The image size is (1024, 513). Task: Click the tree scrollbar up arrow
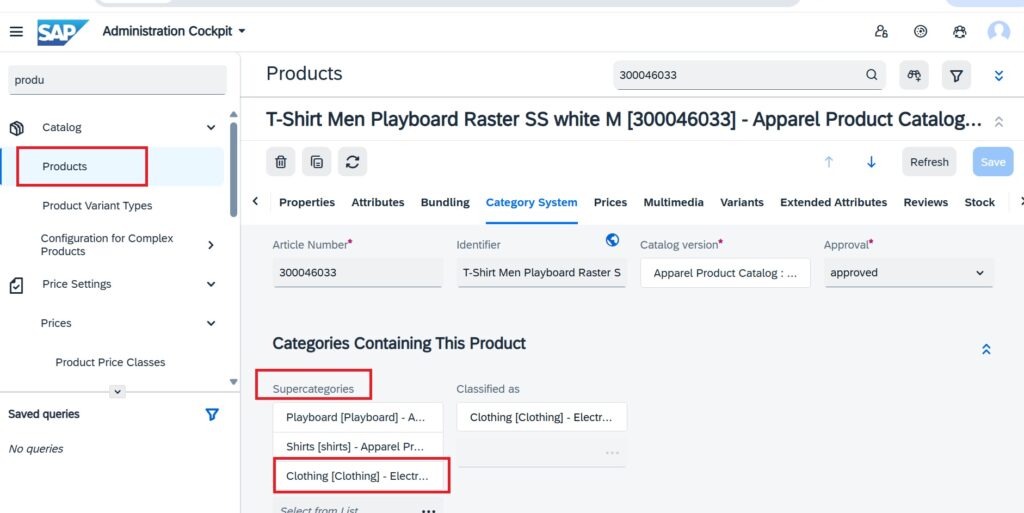(234, 115)
